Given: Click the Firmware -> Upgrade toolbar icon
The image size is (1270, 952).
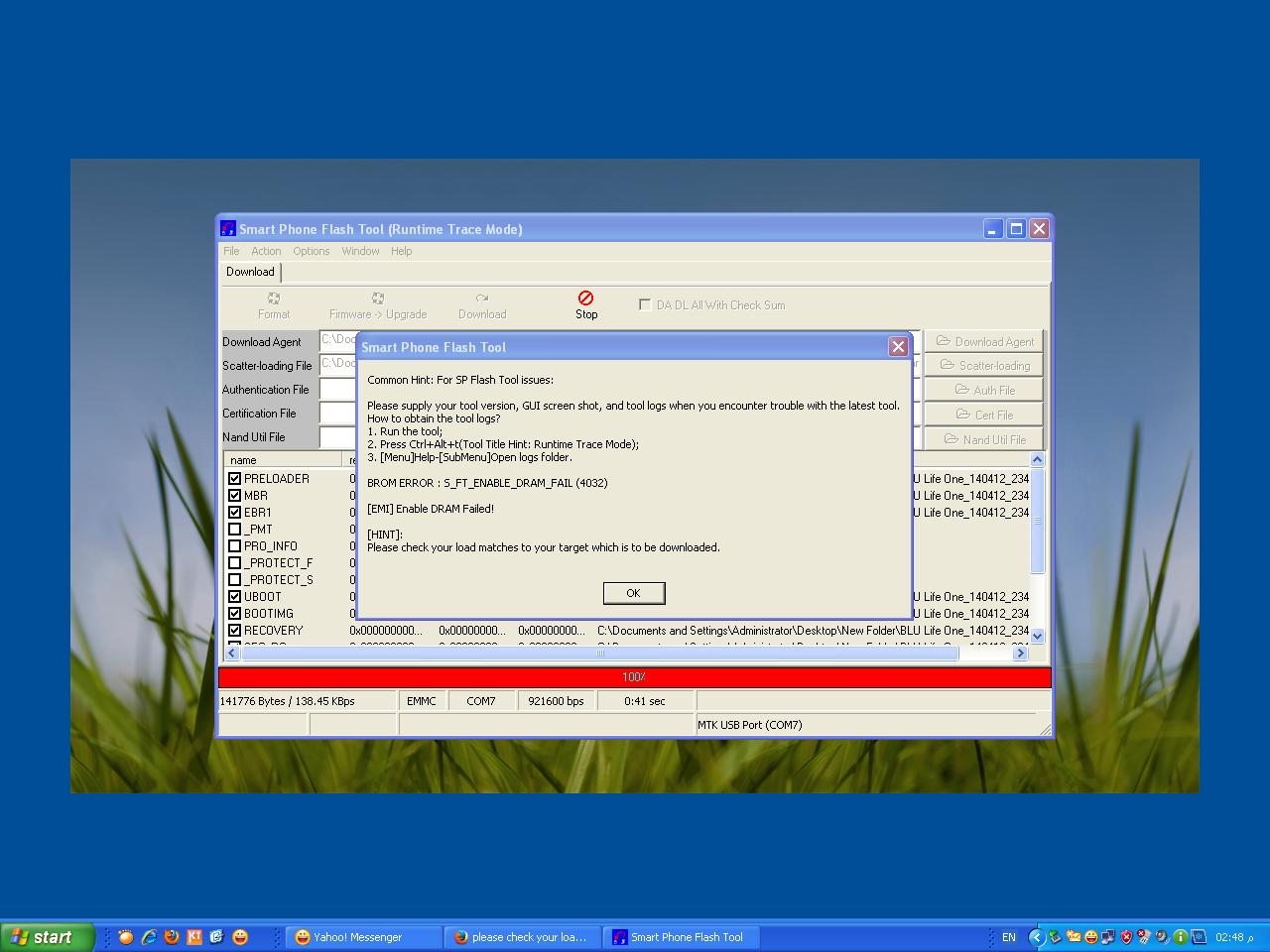Looking at the screenshot, I should click(378, 304).
